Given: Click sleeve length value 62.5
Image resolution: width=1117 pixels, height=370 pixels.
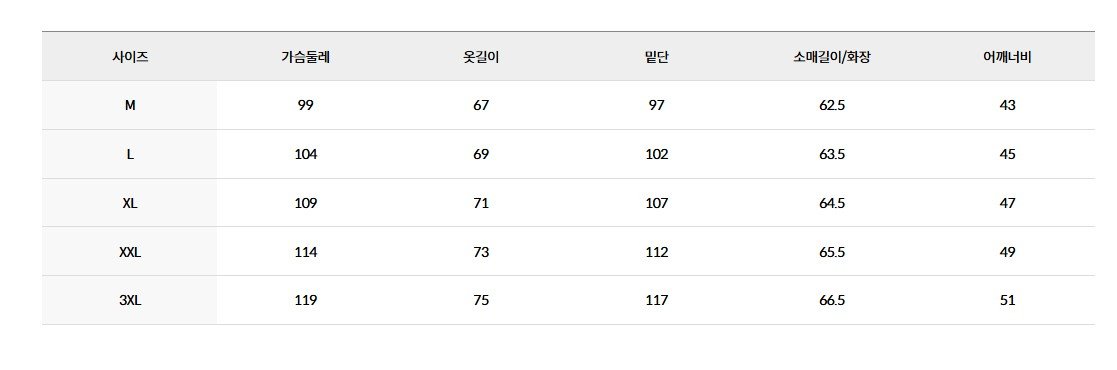Looking at the screenshot, I should click(x=832, y=106).
